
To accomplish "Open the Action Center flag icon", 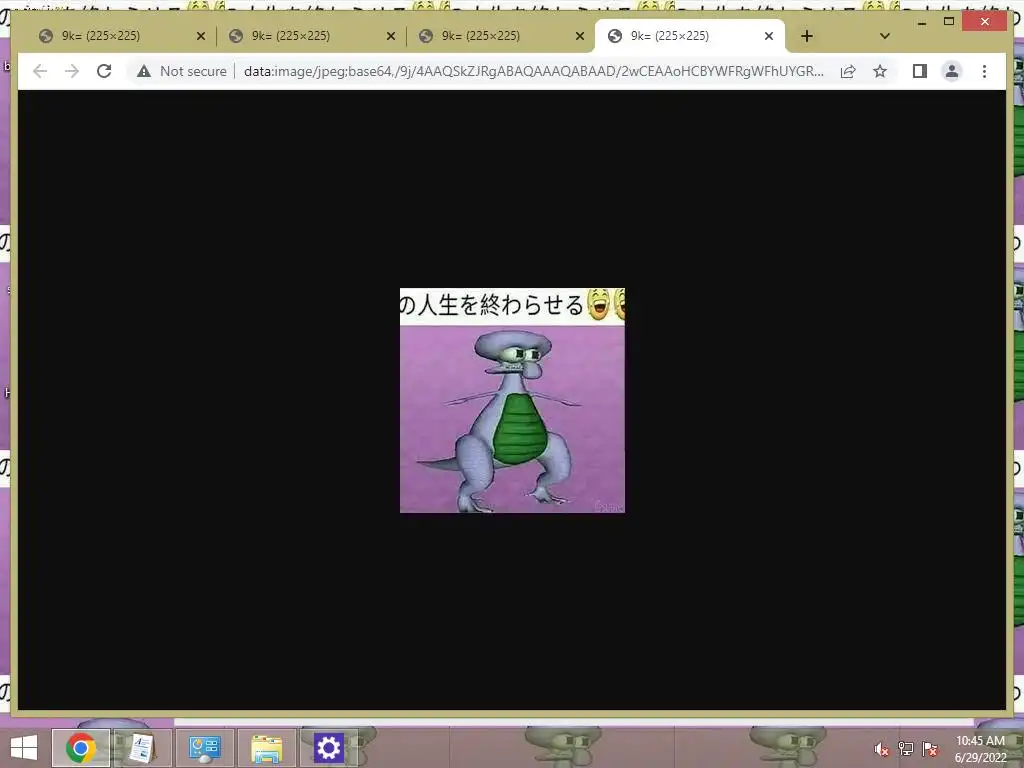I will pos(930,749).
